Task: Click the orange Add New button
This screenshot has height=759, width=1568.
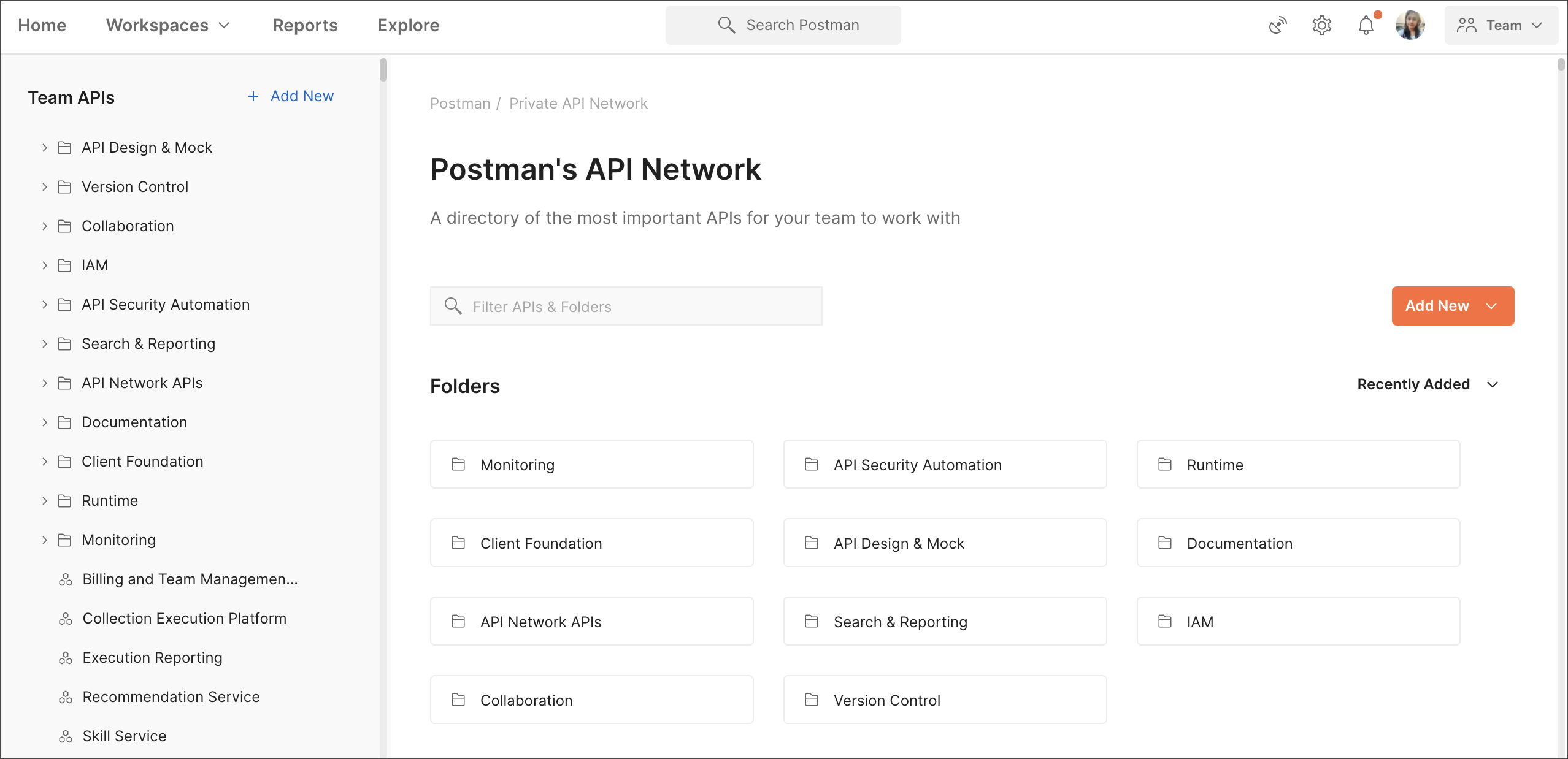Action: tap(1453, 306)
